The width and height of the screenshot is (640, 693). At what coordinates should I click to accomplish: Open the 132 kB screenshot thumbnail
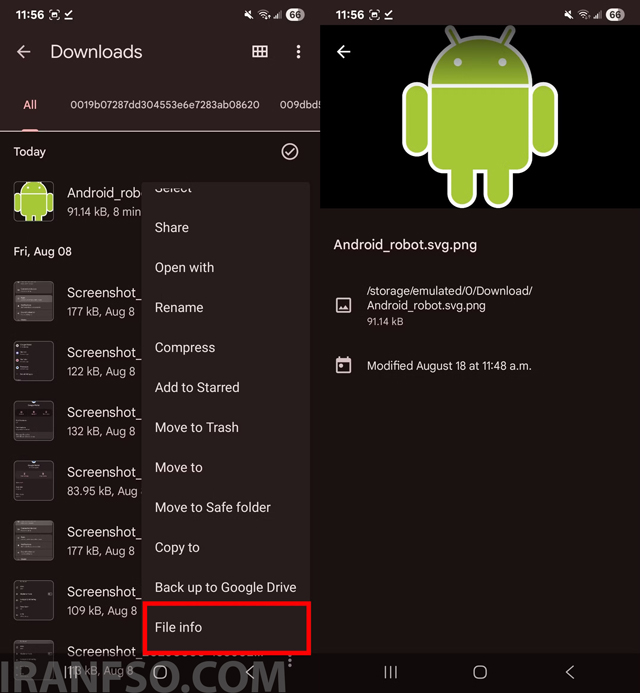[34, 421]
